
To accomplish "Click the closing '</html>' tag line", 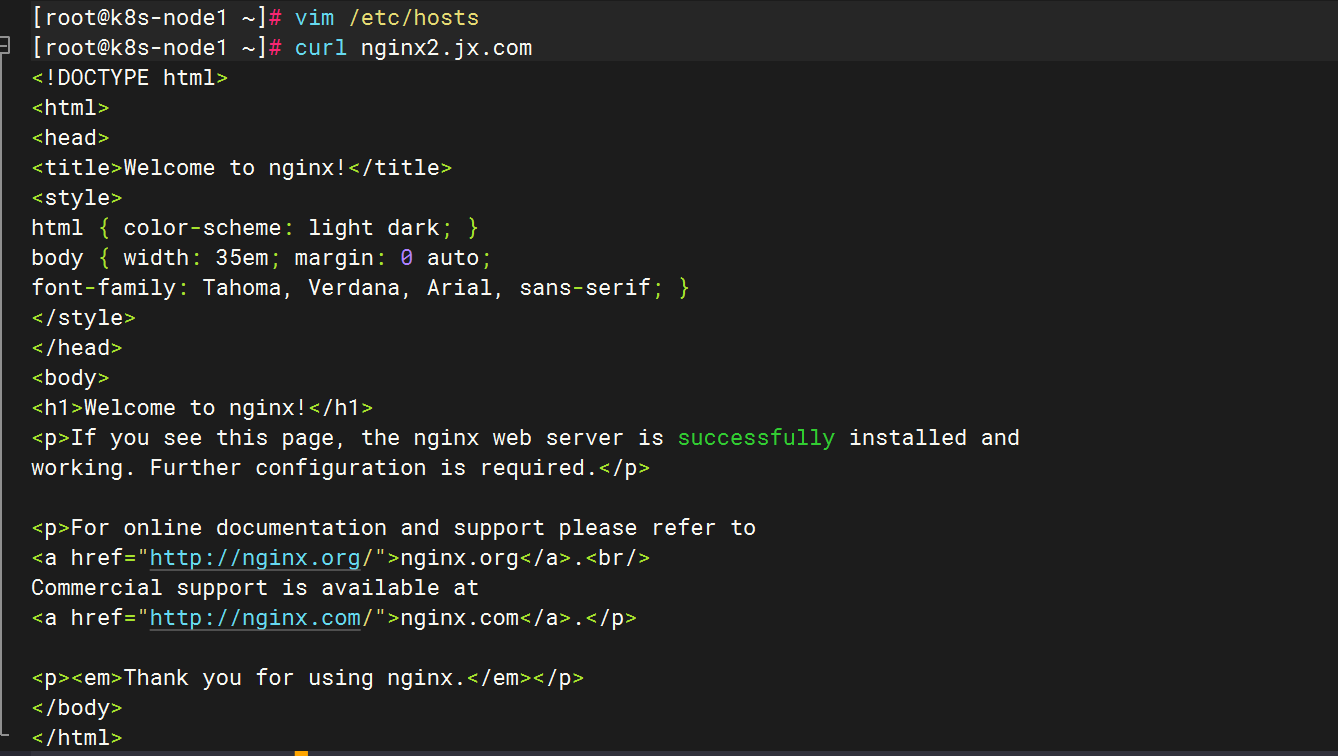I will 77,738.
